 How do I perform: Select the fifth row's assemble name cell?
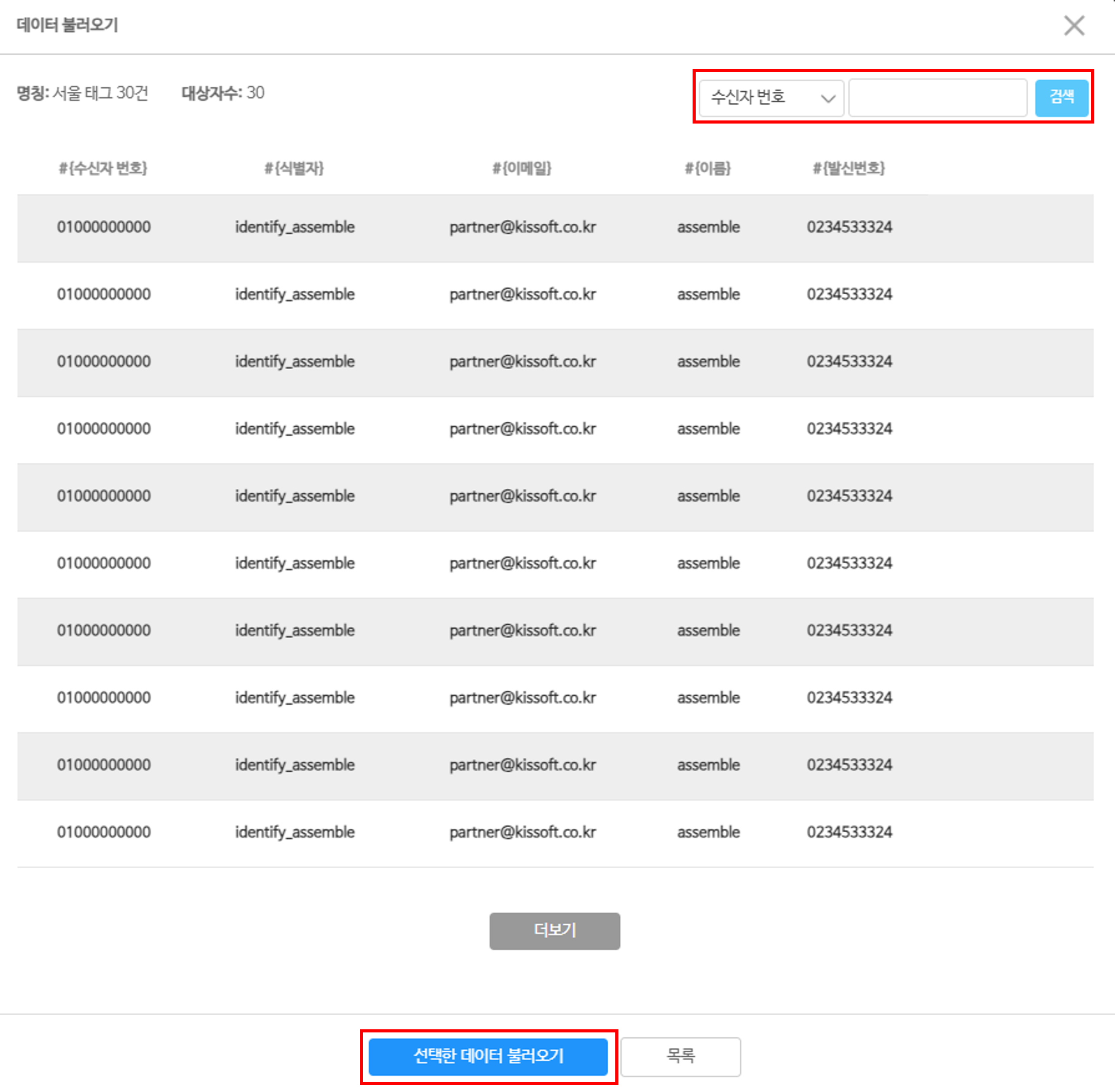click(708, 496)
